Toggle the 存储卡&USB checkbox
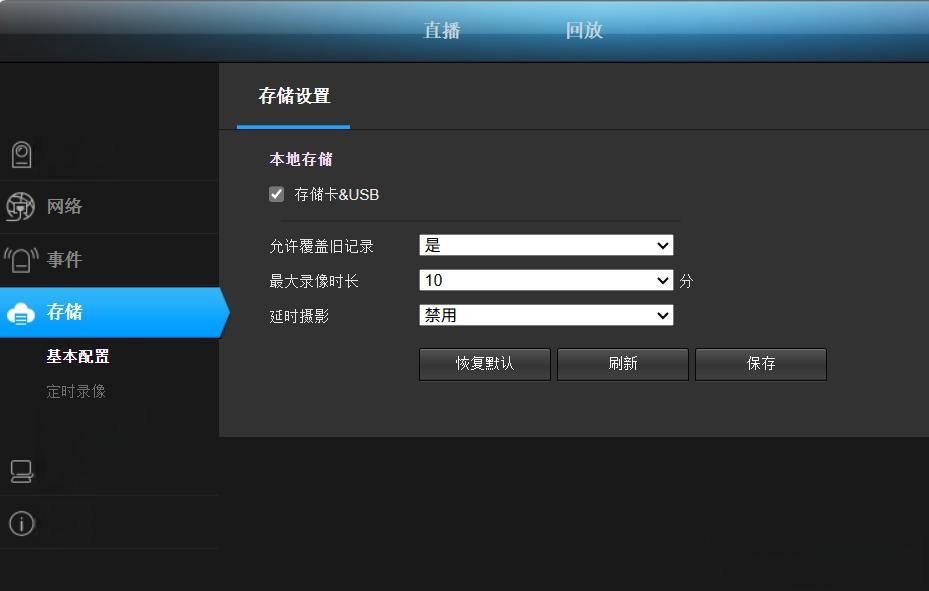 [276, 194]
